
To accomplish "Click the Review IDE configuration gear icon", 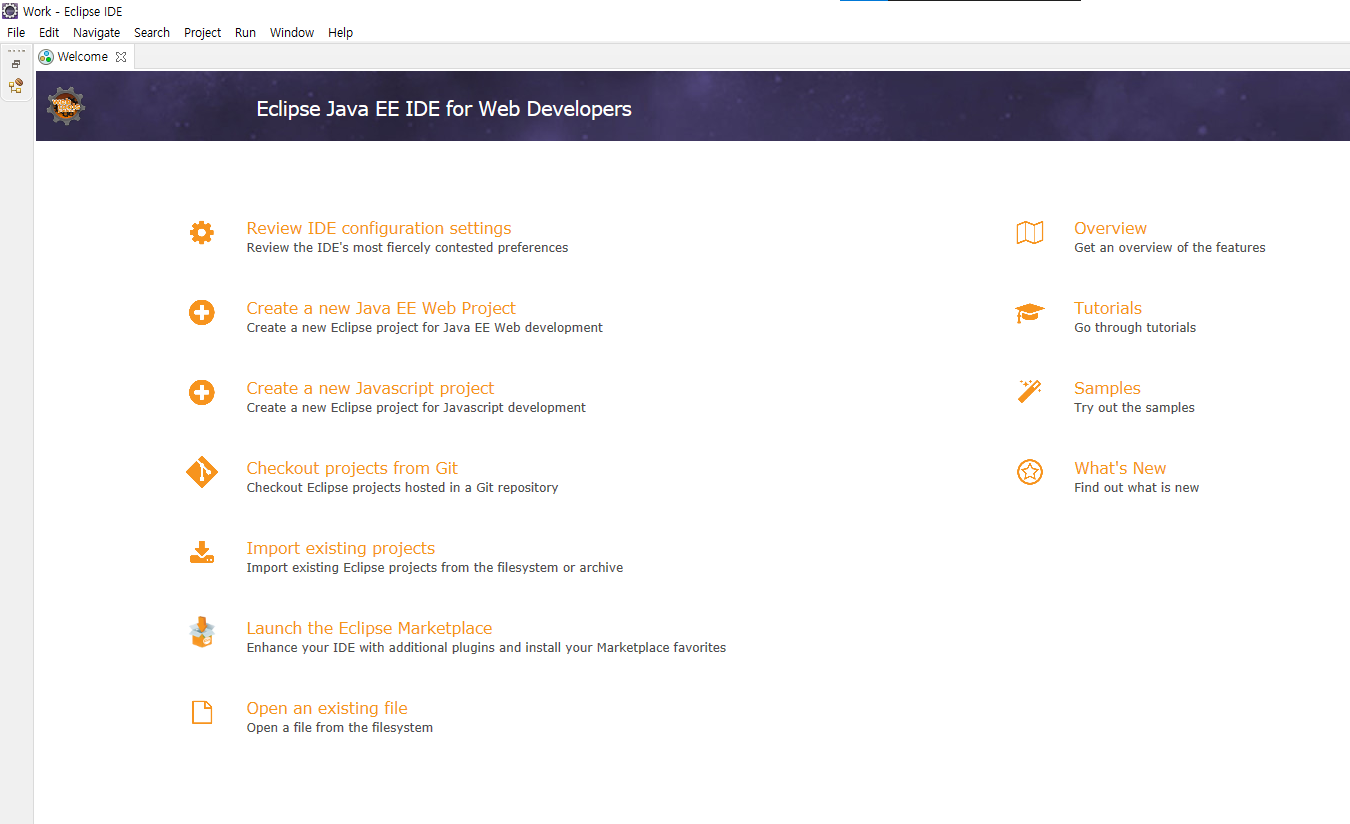I will tap(202, 233).
